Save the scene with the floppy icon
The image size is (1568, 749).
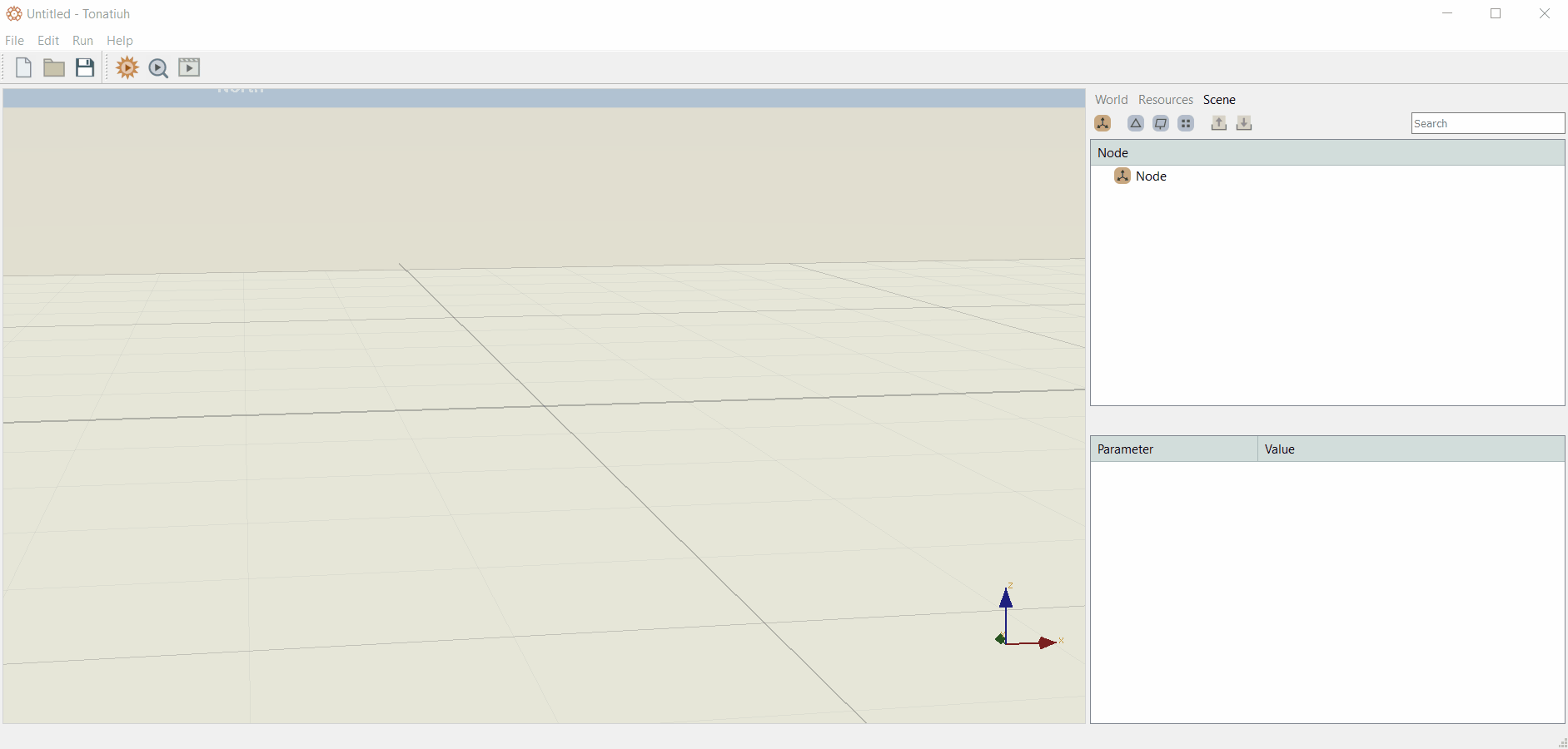(x=85, y=67)
